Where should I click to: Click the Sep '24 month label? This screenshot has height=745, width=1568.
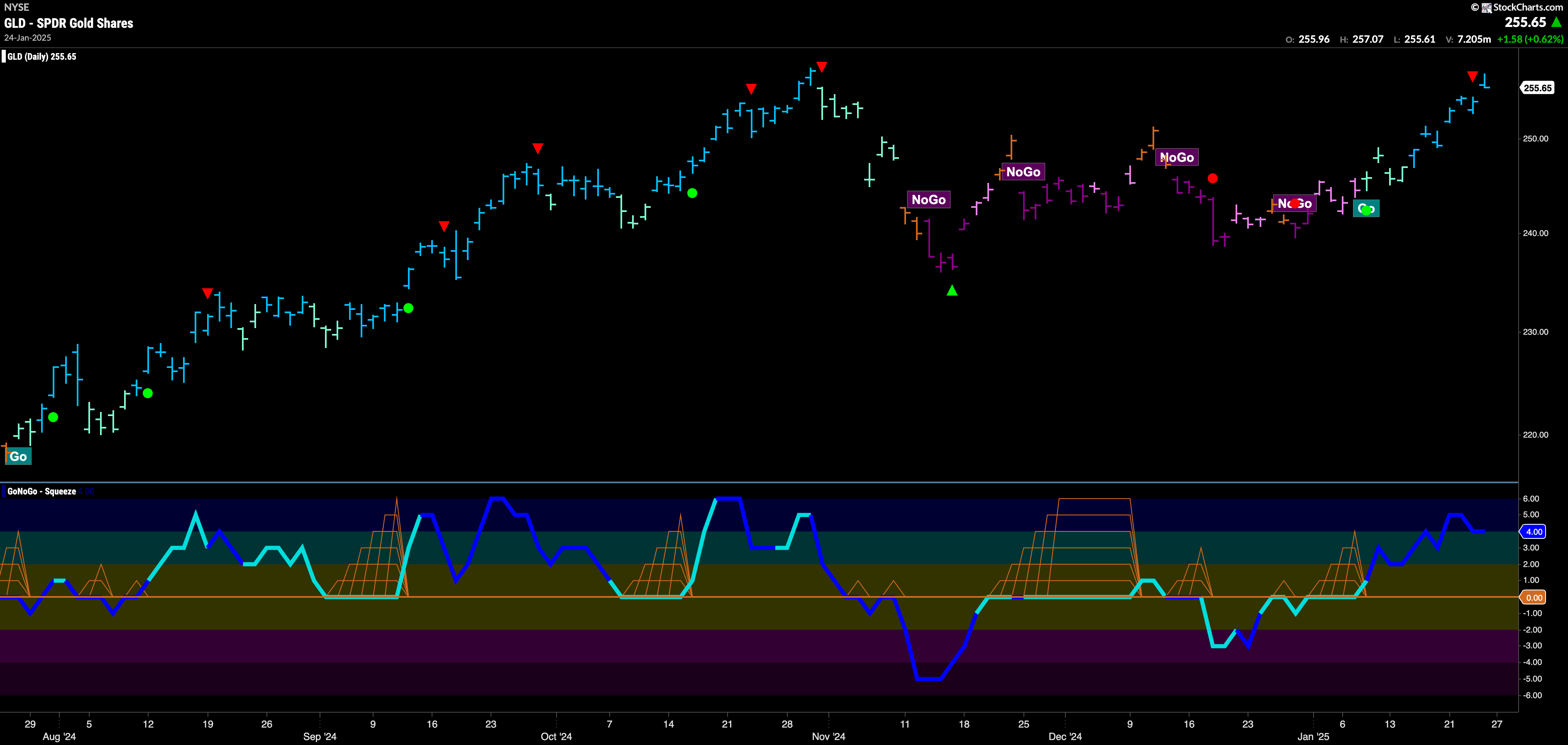(x=320, y=736)
